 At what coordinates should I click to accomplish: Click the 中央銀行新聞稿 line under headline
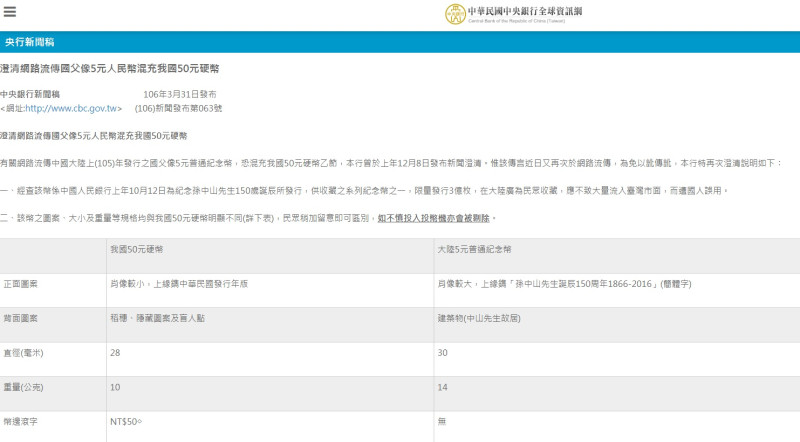point(30,94)
